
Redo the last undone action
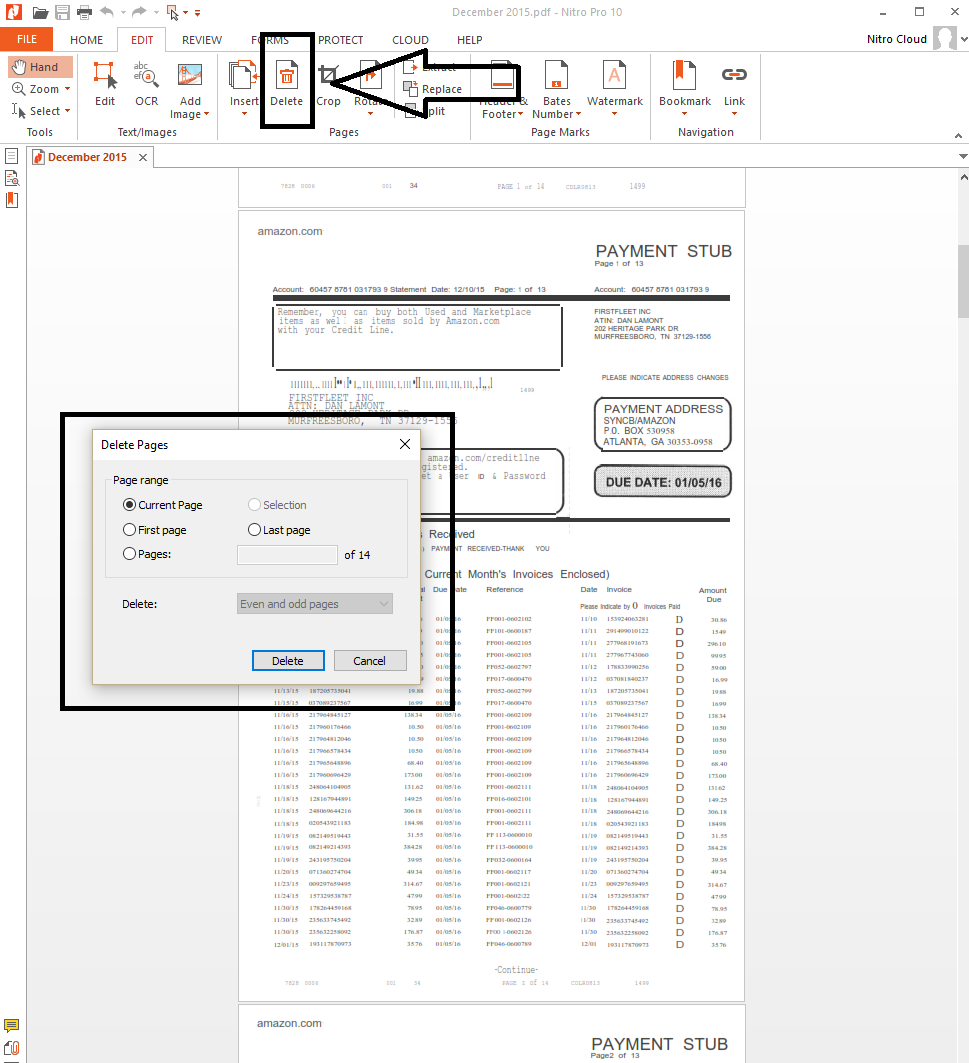(x=139, y=12)
